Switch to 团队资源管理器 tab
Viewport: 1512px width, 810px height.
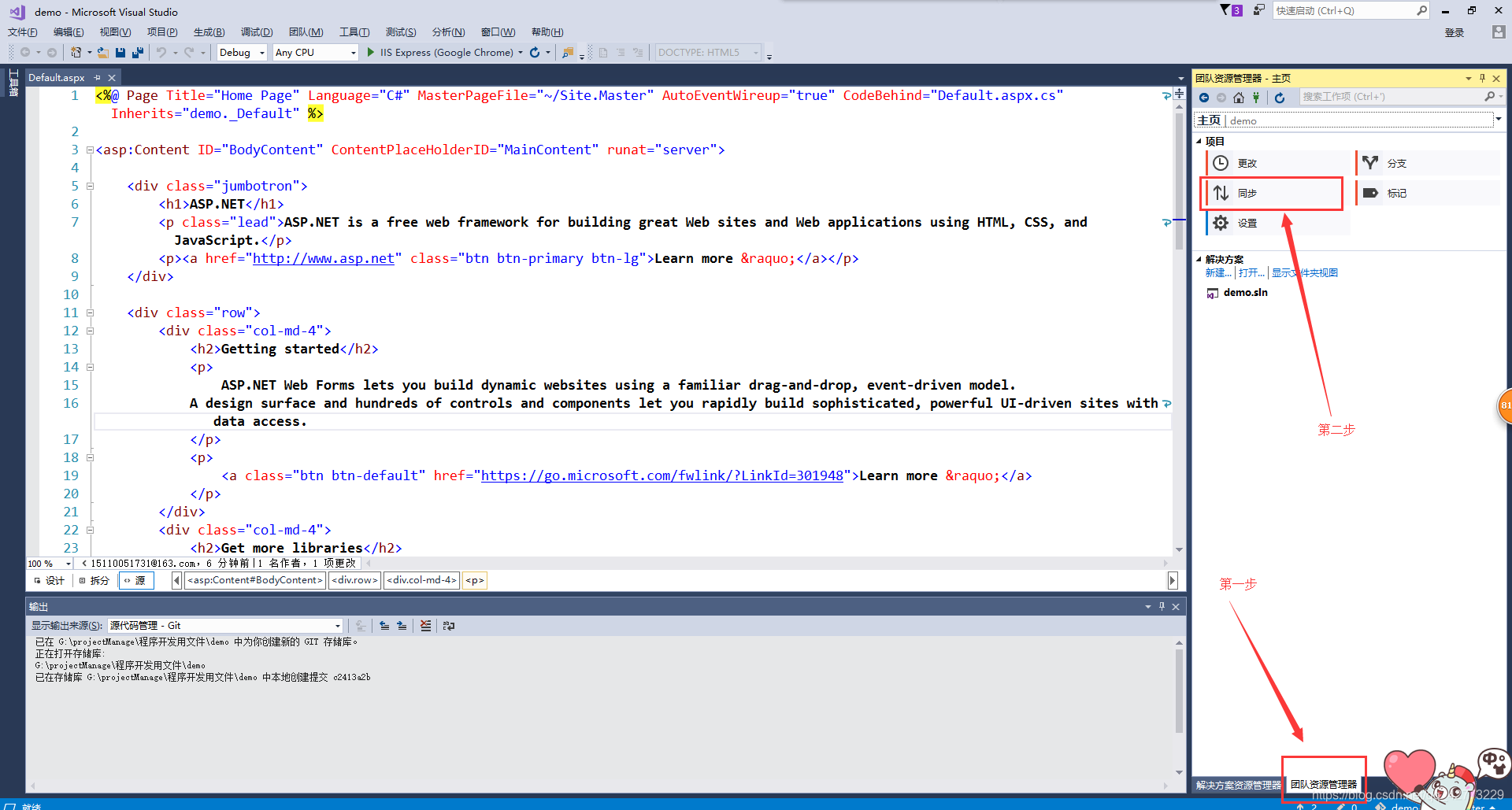[x=1324, y=785]
